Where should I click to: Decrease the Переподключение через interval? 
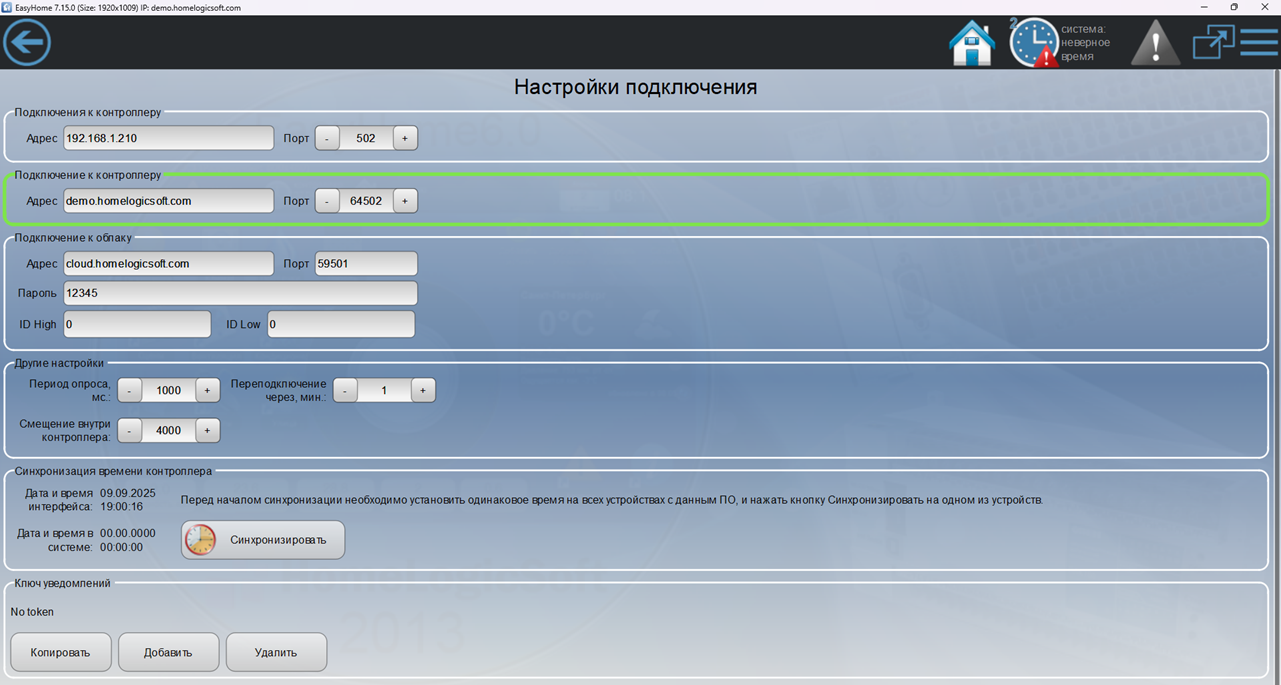[345, 390]
